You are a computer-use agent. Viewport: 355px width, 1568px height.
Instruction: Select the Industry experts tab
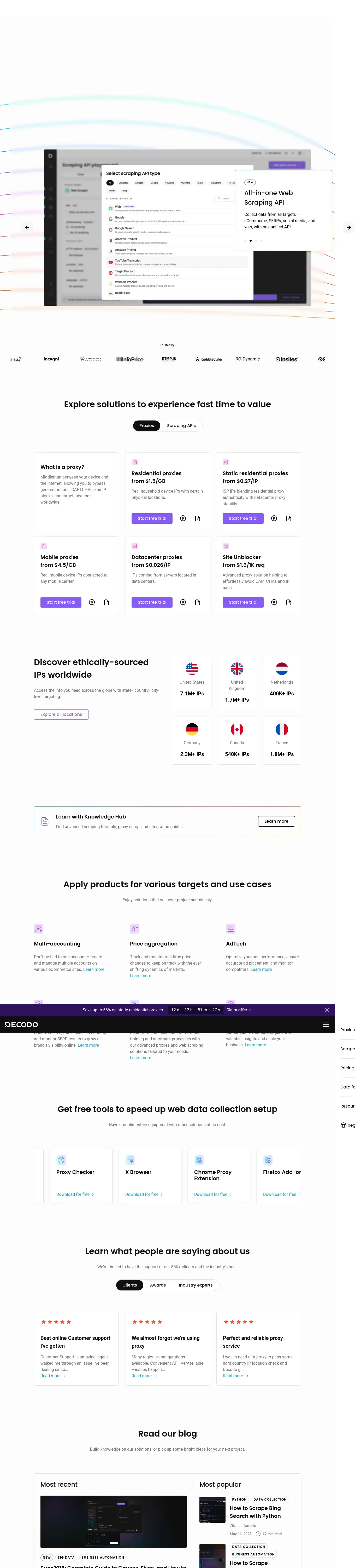pyautogui.click(x=196, y=1285)
